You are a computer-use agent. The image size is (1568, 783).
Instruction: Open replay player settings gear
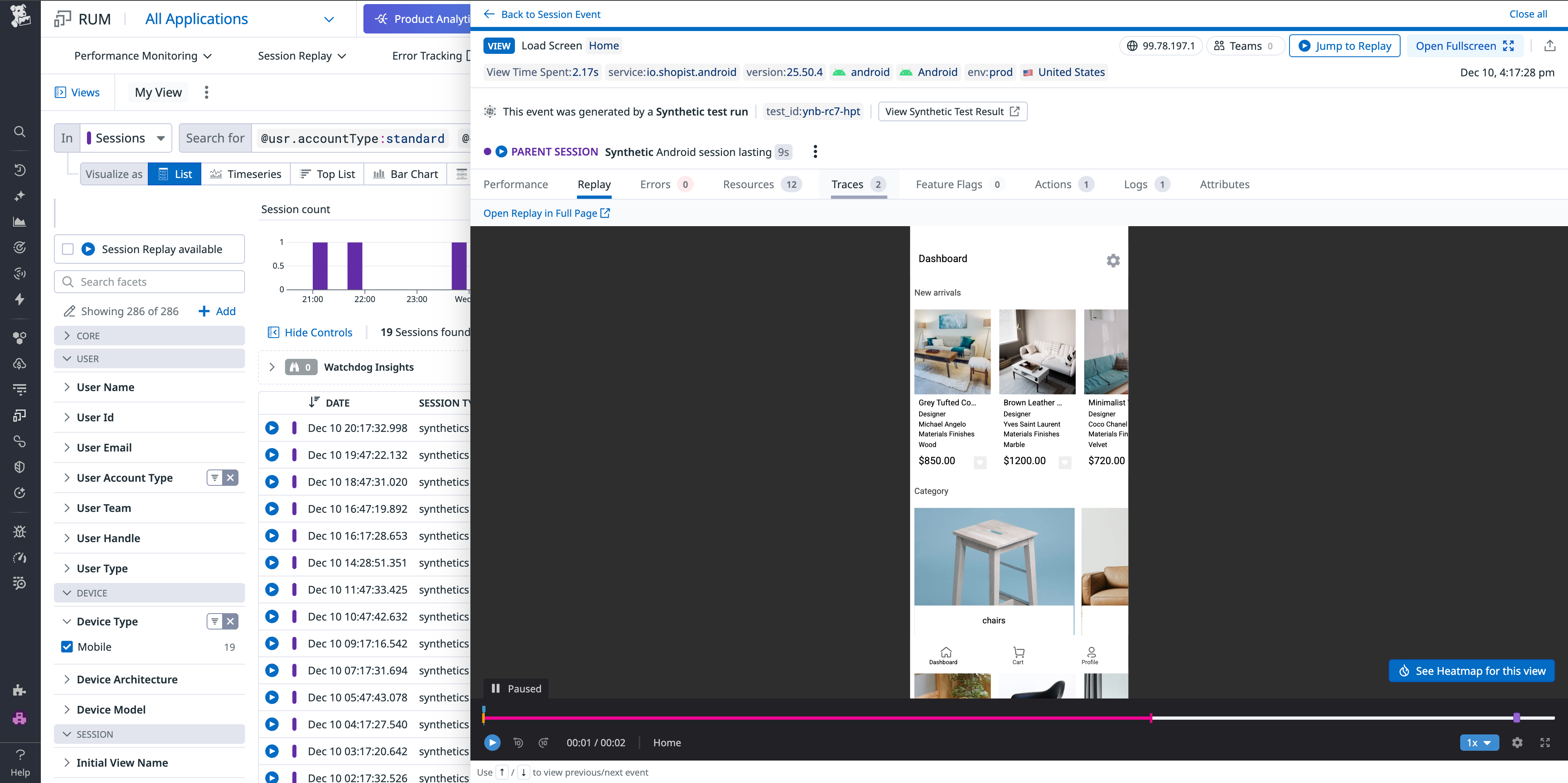(1517, 742)
